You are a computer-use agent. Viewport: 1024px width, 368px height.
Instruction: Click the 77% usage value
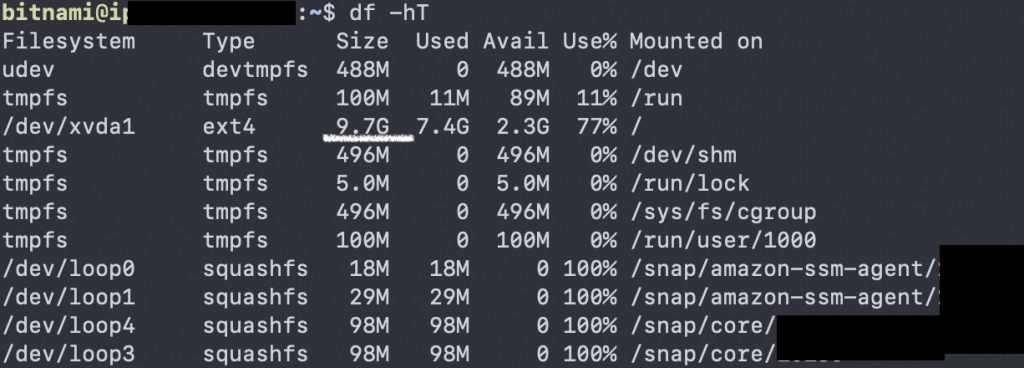tap(596, 127)
